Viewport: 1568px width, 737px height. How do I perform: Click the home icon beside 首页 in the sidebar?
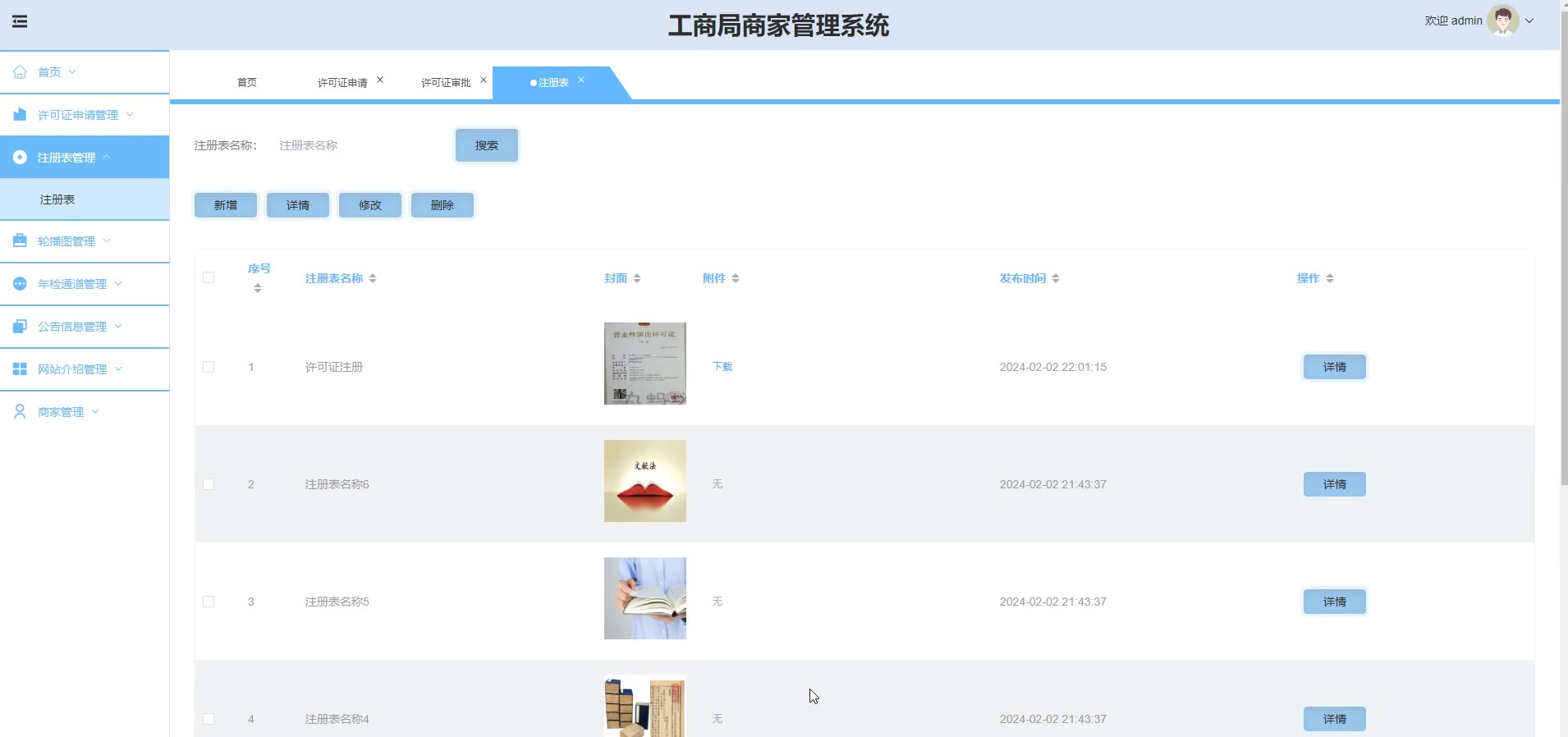click(20, 72)
